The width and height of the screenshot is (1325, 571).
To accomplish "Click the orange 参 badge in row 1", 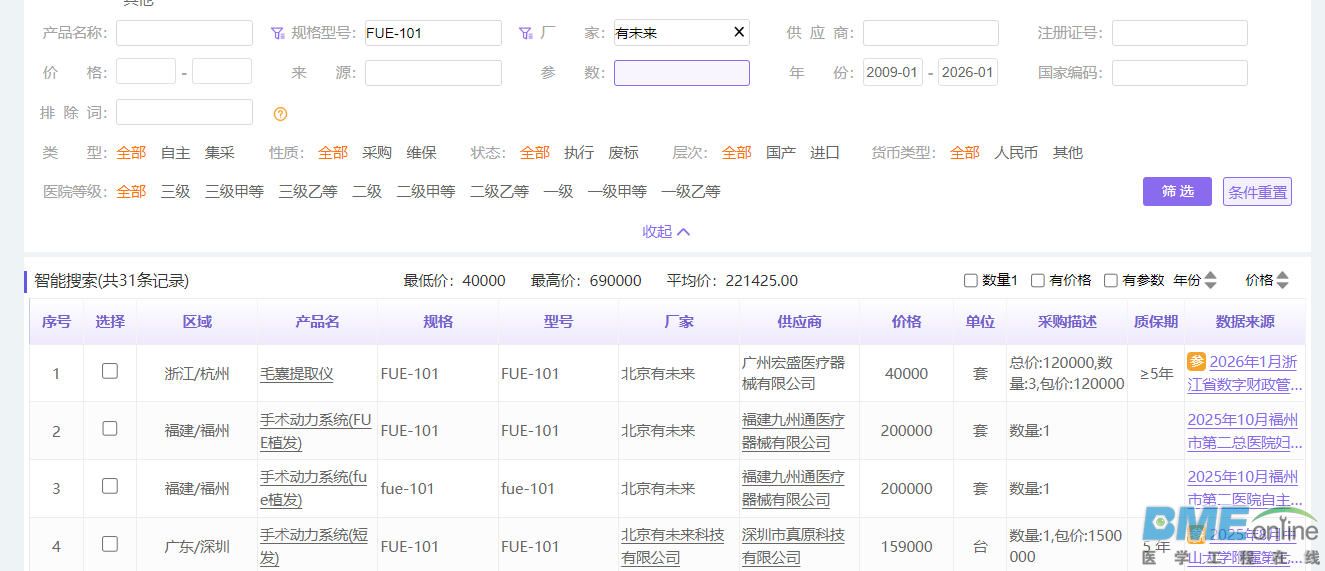I will (1196, 361).
